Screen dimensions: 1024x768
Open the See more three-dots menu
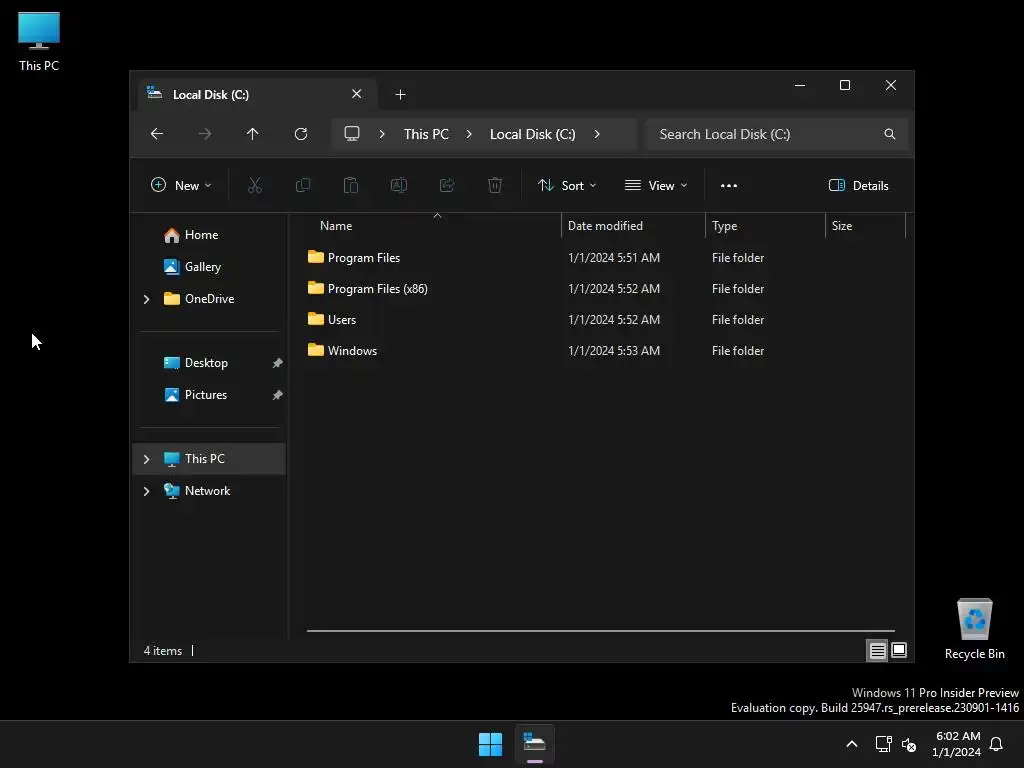click(729, 185)
